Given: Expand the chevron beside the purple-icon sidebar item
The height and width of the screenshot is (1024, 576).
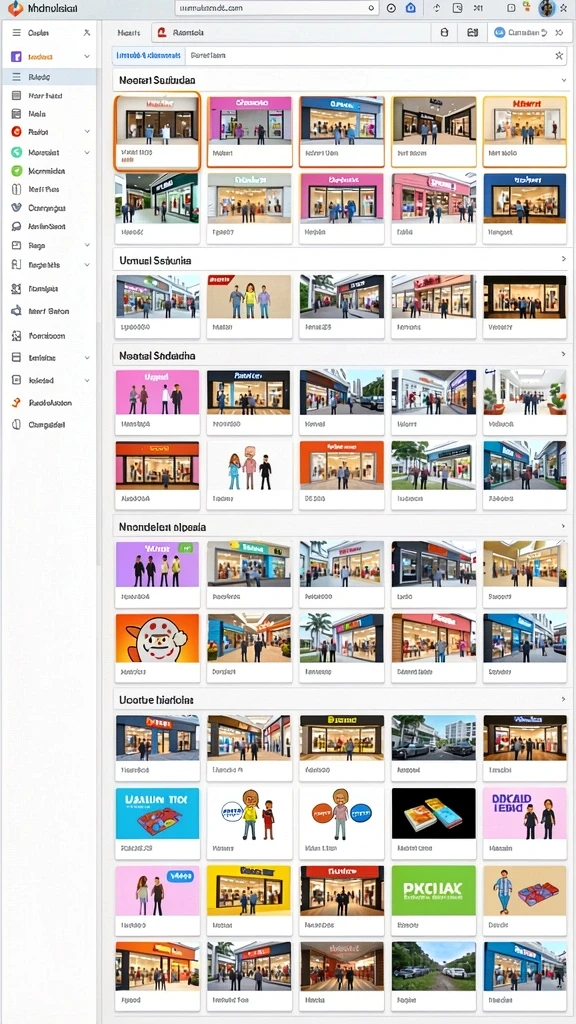Looking at the screenshot, I should [87, 57].
